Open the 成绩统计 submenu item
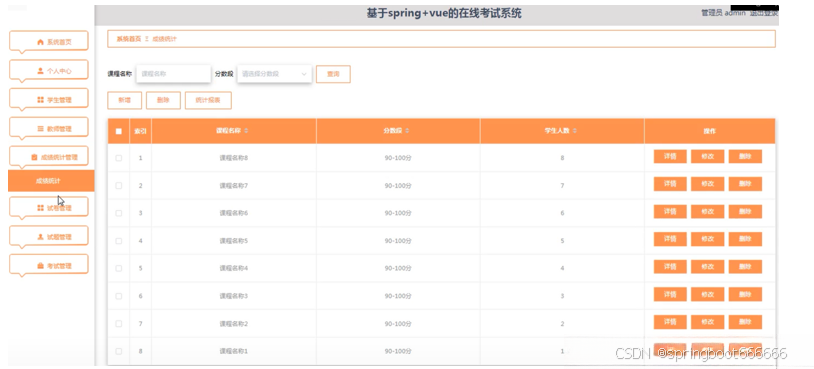Screen dimensions: 814x369 pyautogui.click(x=51, y=181)
